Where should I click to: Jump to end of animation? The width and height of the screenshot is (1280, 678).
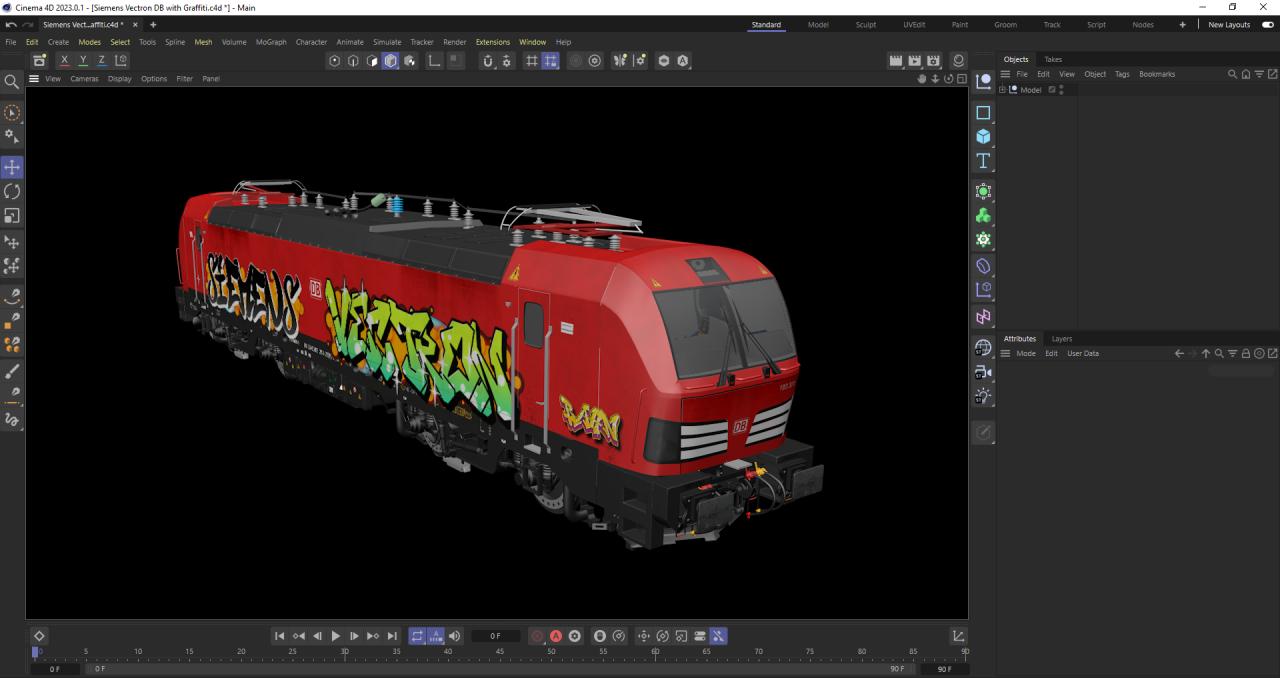click(392, 636)
